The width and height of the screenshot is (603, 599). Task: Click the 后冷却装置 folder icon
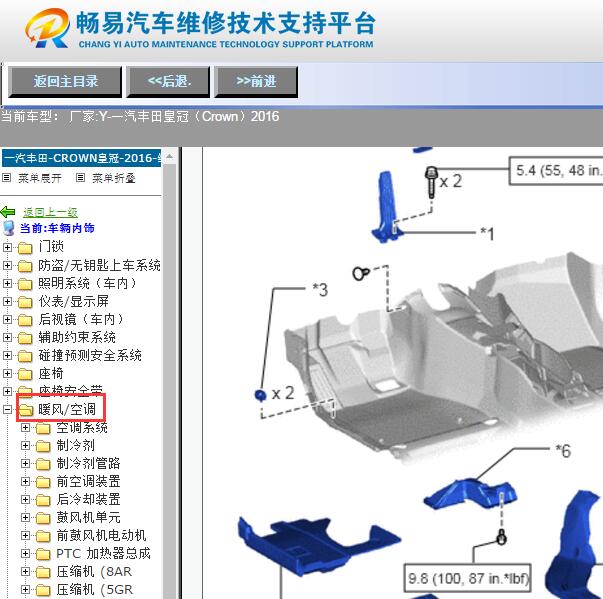[x=43, y=501]
